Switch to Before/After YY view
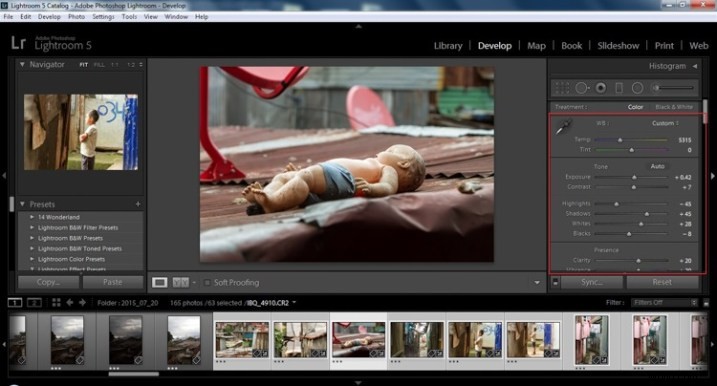Viewport: 717px width, 386px height. (181, 282)
